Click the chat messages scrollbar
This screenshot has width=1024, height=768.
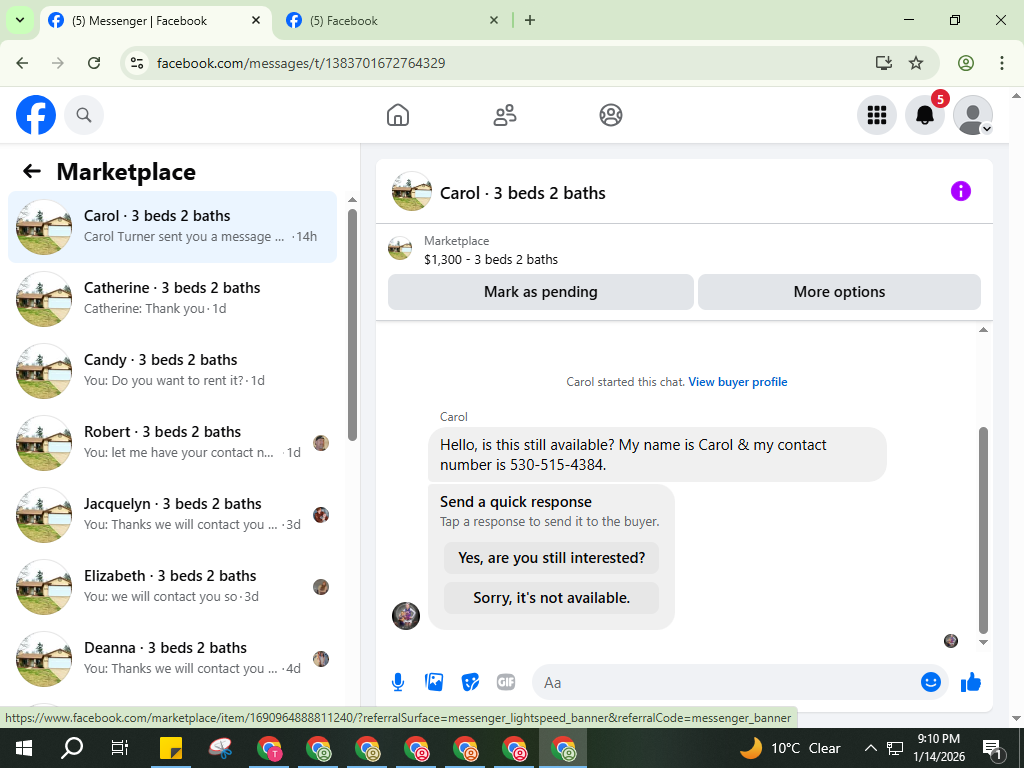click(984, 530)
